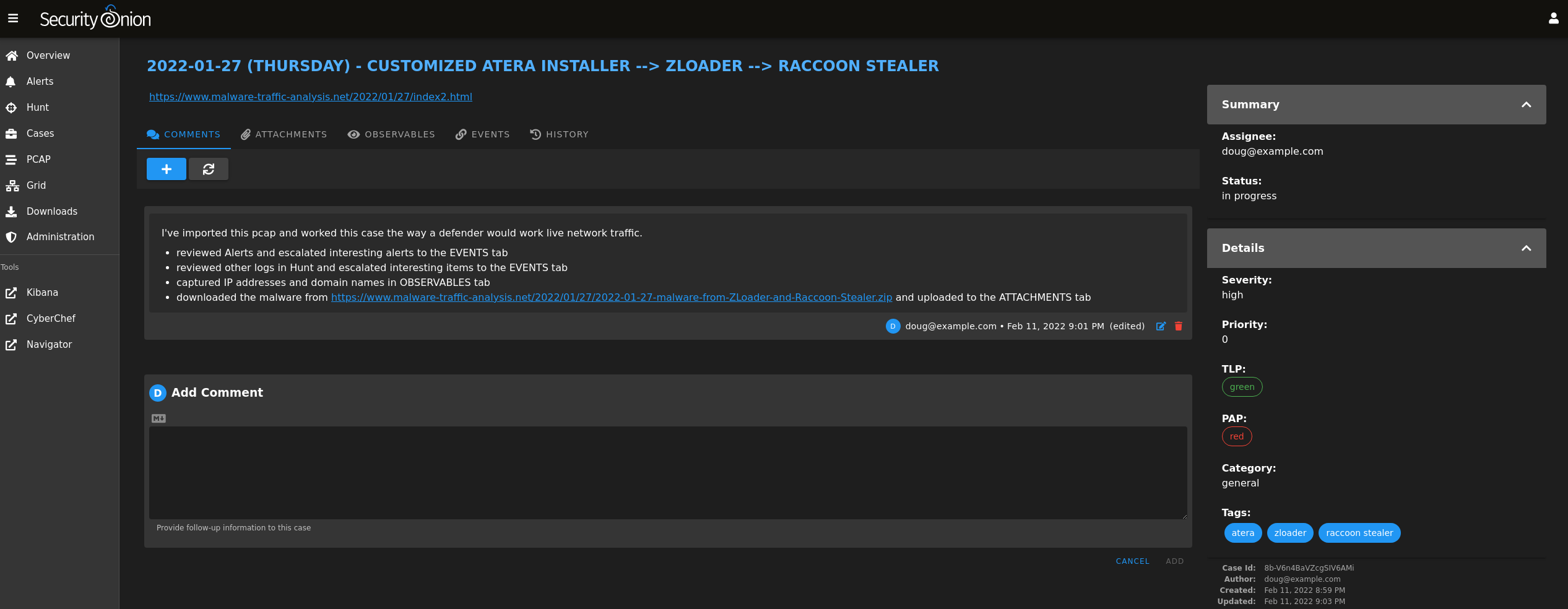Screen dimensions: 1568x609
Task: Go to Alerts page
Action: point(59,82)
